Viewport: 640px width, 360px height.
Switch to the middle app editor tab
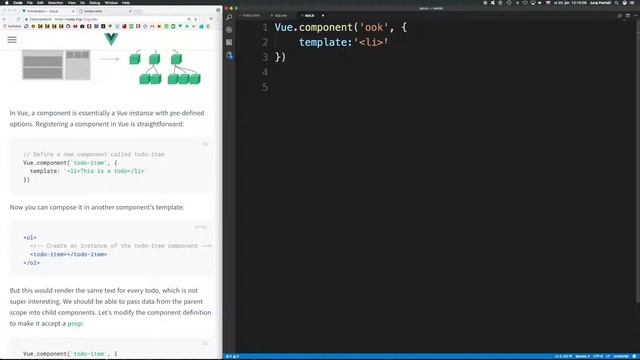280,16
